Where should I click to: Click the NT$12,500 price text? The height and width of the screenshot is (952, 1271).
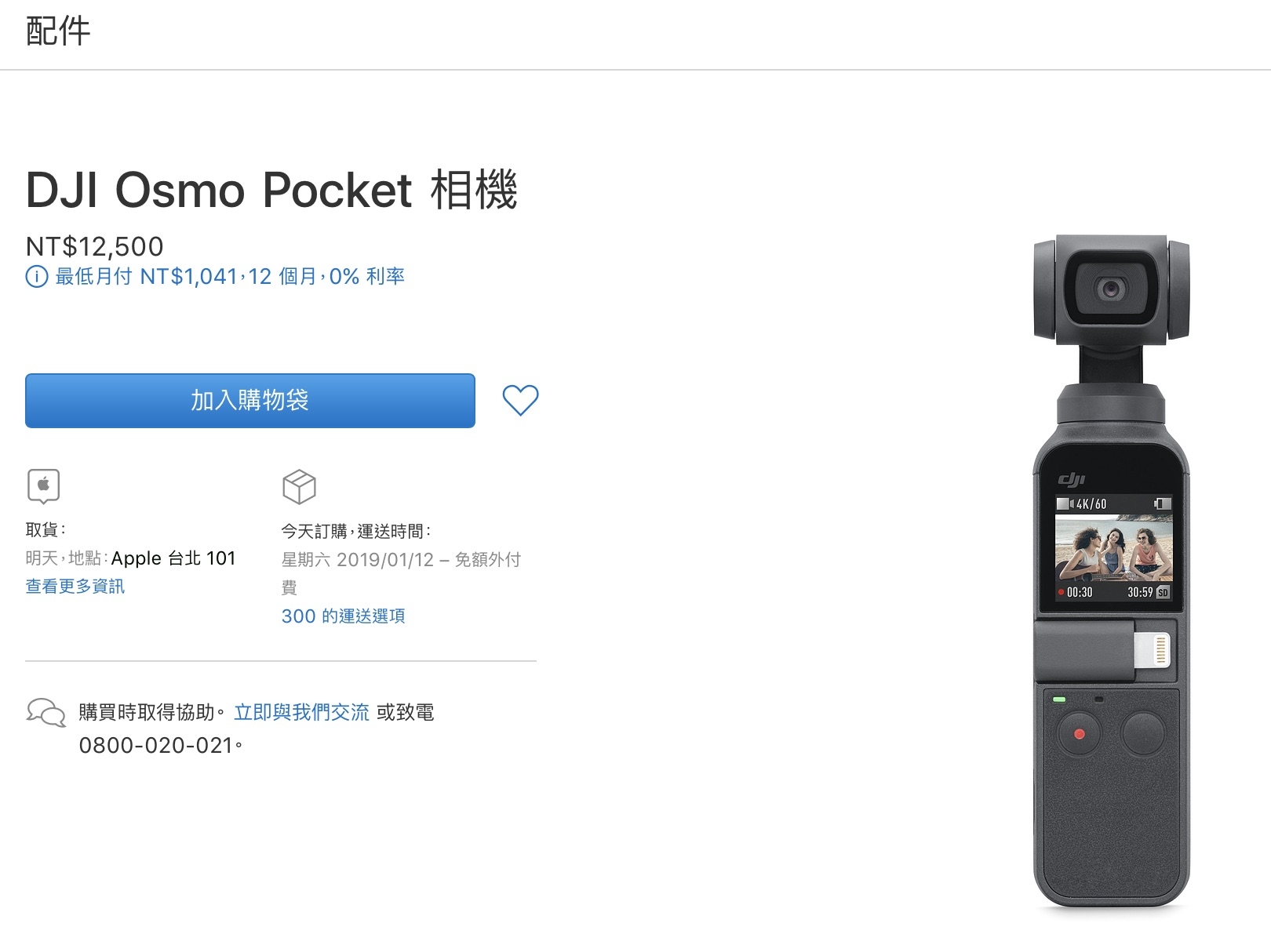[x=95, y=247]
